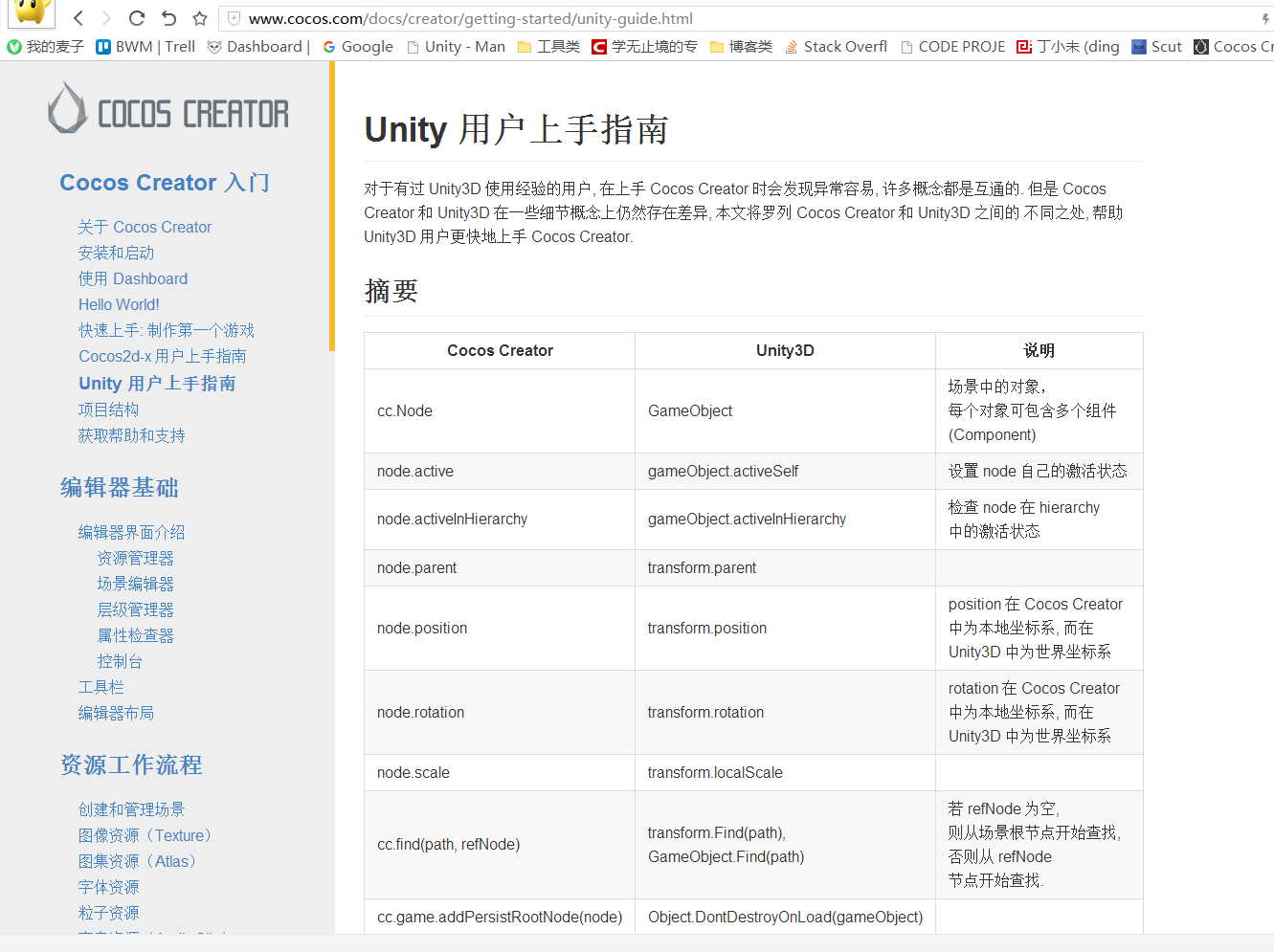Viewport: 1274px width, 952px height.
Task: Open Hello World! sidebar link
Action: tap(119, 304)
